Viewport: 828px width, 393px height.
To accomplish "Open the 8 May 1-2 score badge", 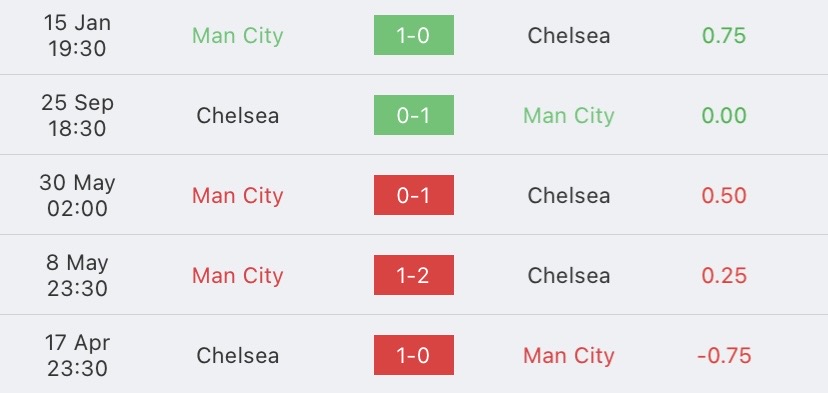I will 413,275.
